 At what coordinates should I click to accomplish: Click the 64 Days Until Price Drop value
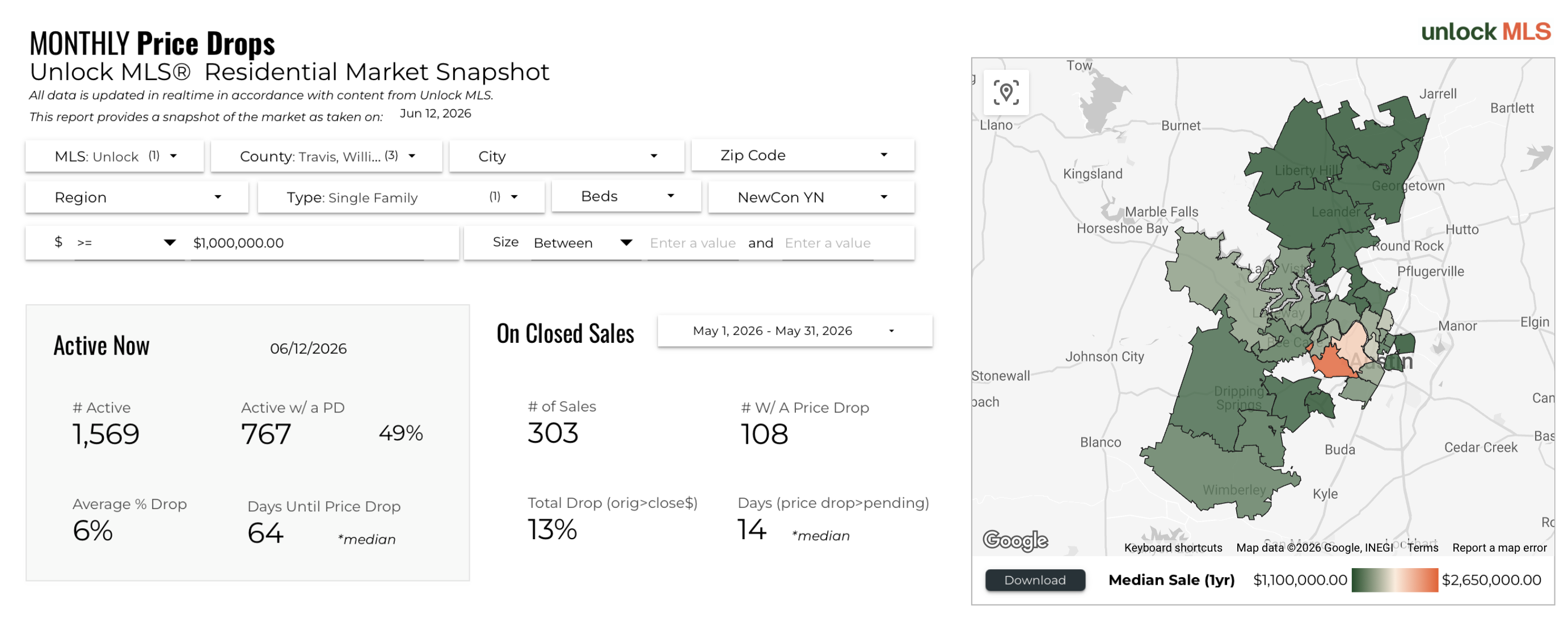click(265, 532)
